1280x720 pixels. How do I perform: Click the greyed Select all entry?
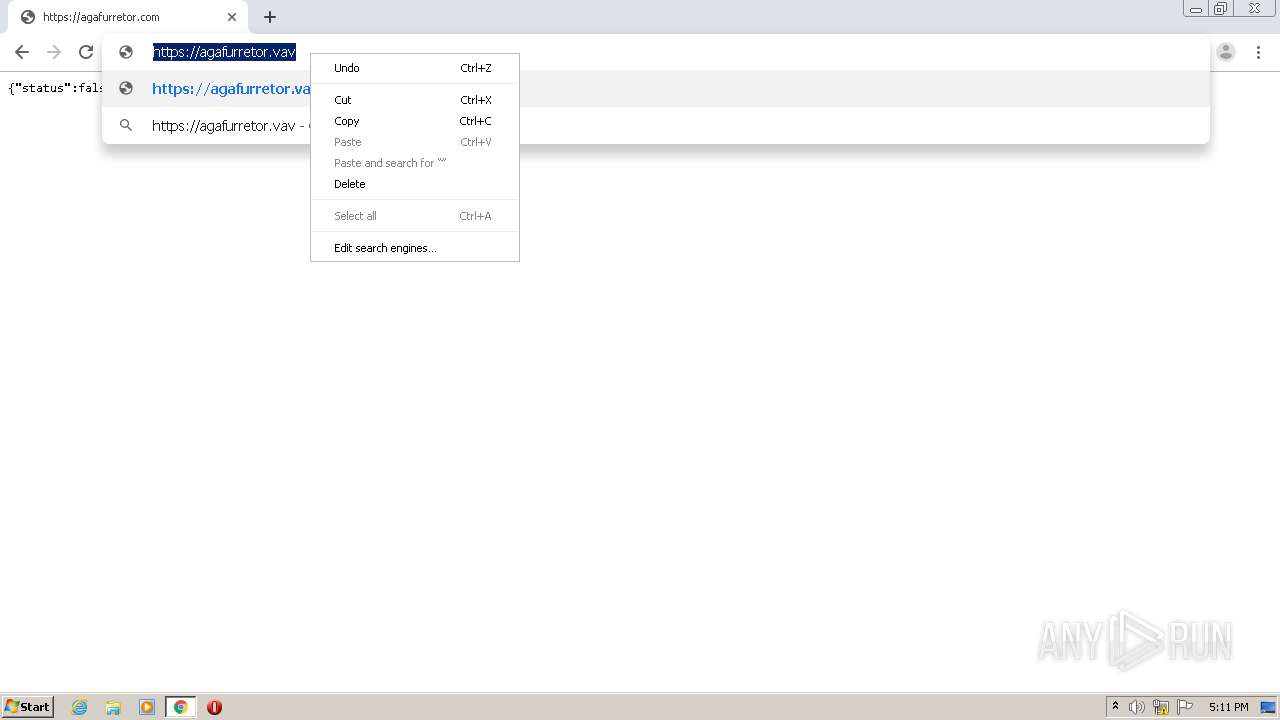pos(415,216)
